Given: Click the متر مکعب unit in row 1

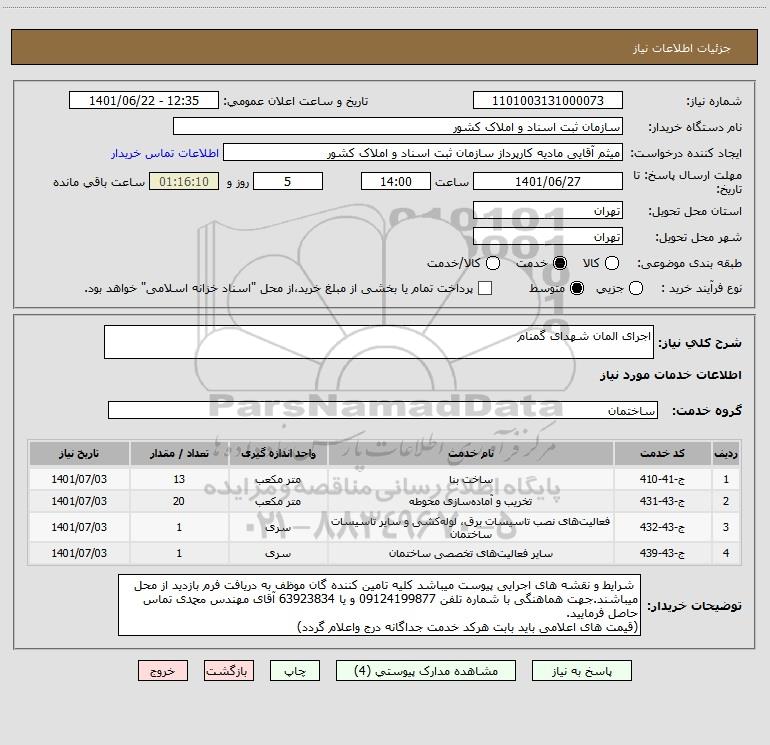Looking at the screenshot, I should (278, 480).
